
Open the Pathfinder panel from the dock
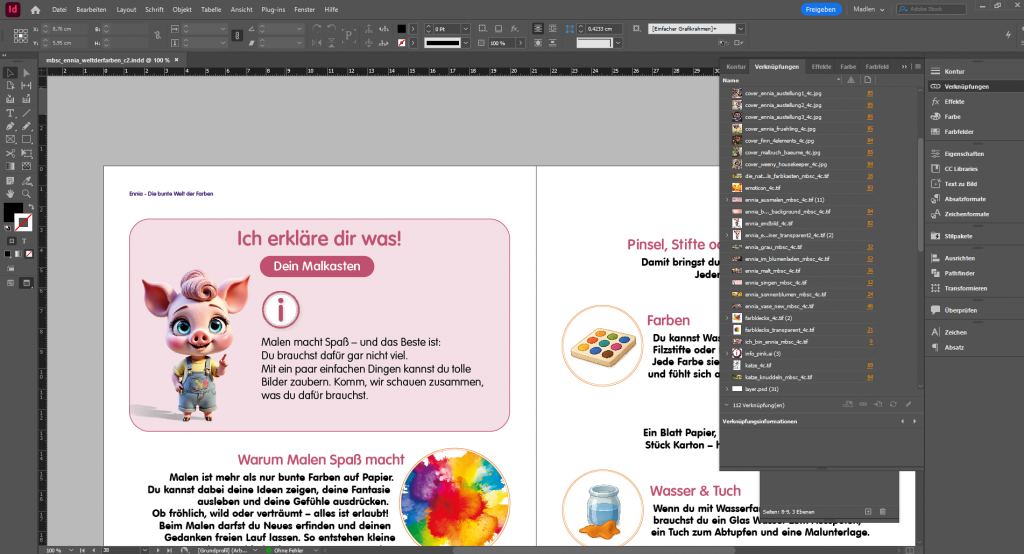958,272
